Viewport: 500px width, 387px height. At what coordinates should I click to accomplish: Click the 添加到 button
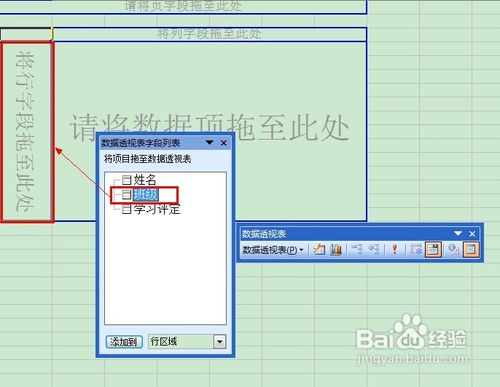point(124,342)
